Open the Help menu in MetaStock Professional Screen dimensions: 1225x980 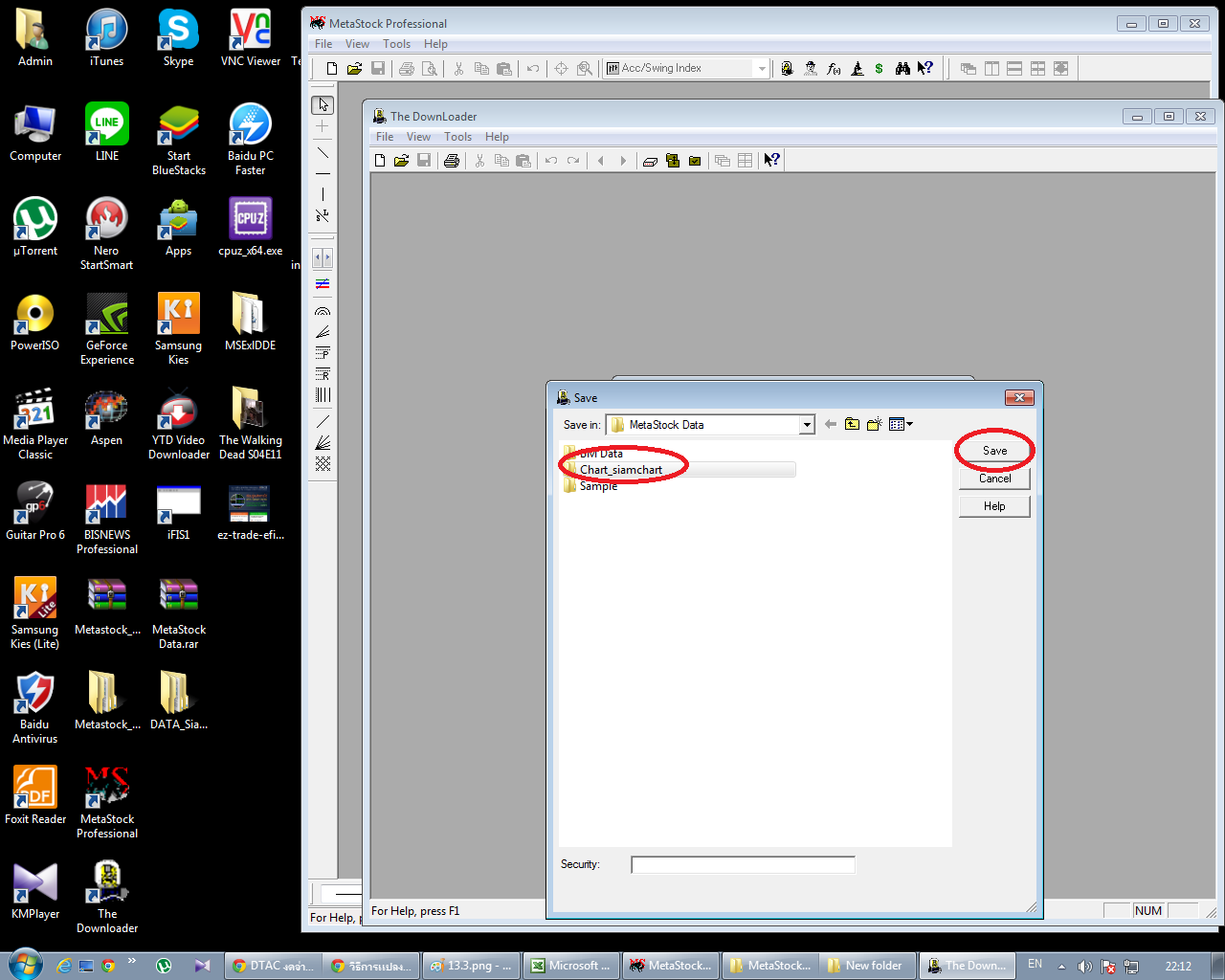pyautogui.click(x=435, y=44)
